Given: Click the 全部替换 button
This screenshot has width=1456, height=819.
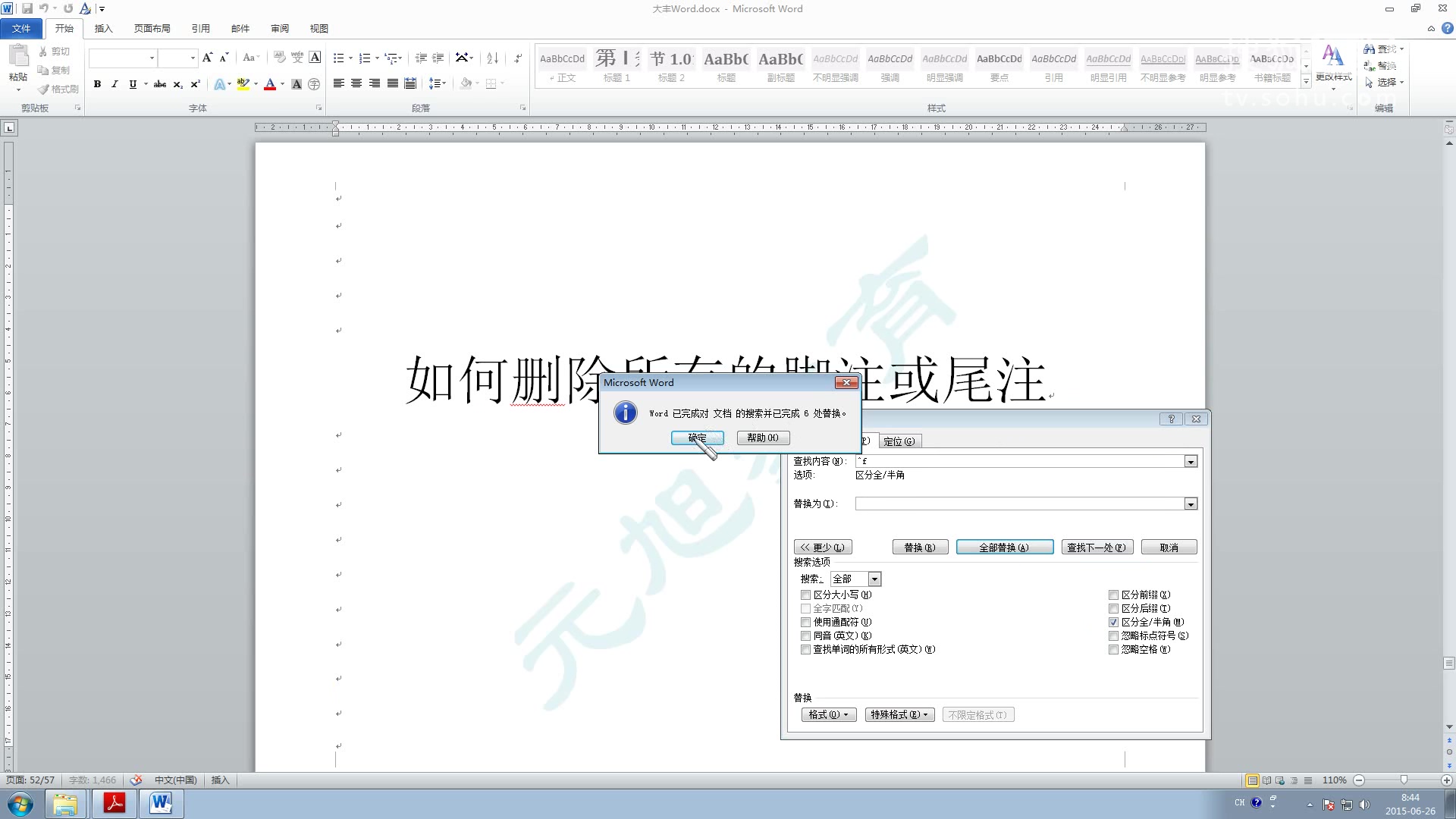Looking at the screenshot, I should (1005, 547).
